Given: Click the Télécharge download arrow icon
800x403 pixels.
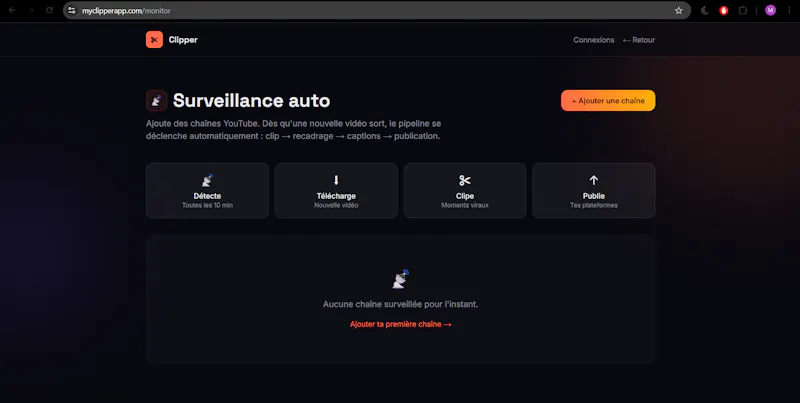Looking at the screenshot, I should [336, 180].
